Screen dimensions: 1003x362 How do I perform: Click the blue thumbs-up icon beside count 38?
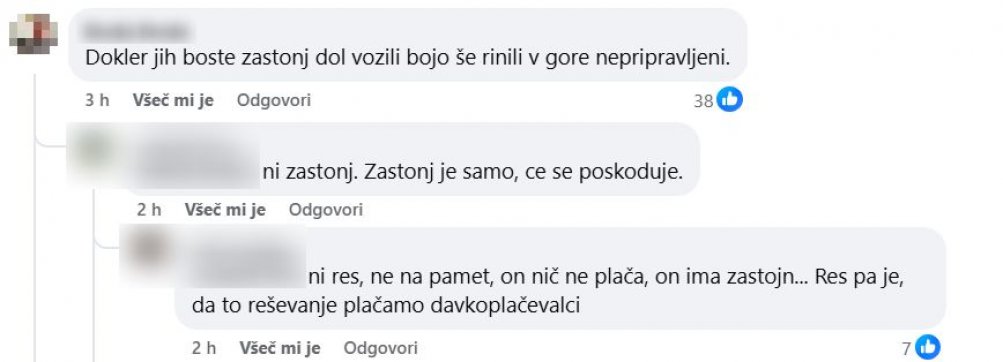729,100
